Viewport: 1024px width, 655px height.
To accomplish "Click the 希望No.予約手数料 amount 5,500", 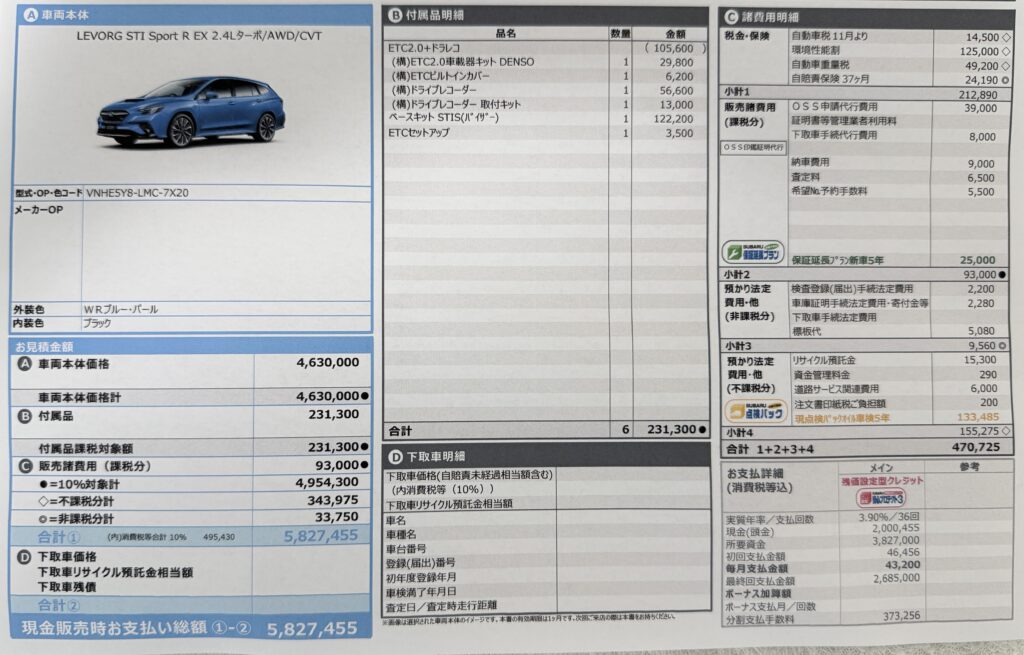I will point(982,192).
